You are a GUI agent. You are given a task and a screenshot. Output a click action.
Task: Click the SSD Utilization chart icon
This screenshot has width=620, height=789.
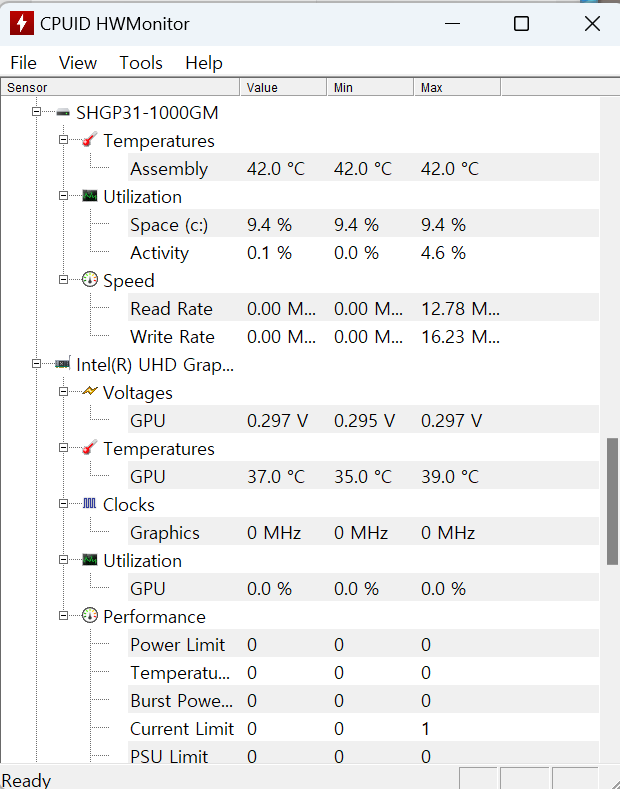tap(90, 197)
